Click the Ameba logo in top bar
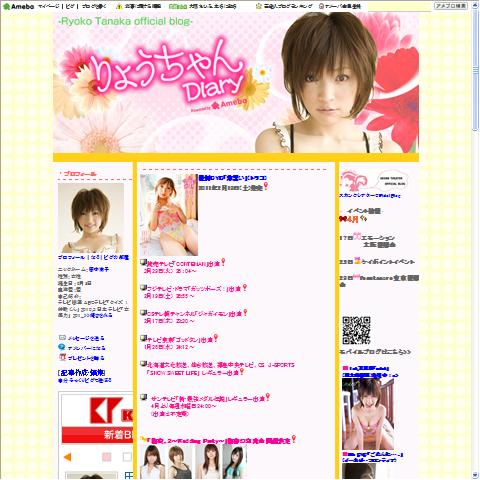This screenshot has height=480, width=480. tap(18, 6)
